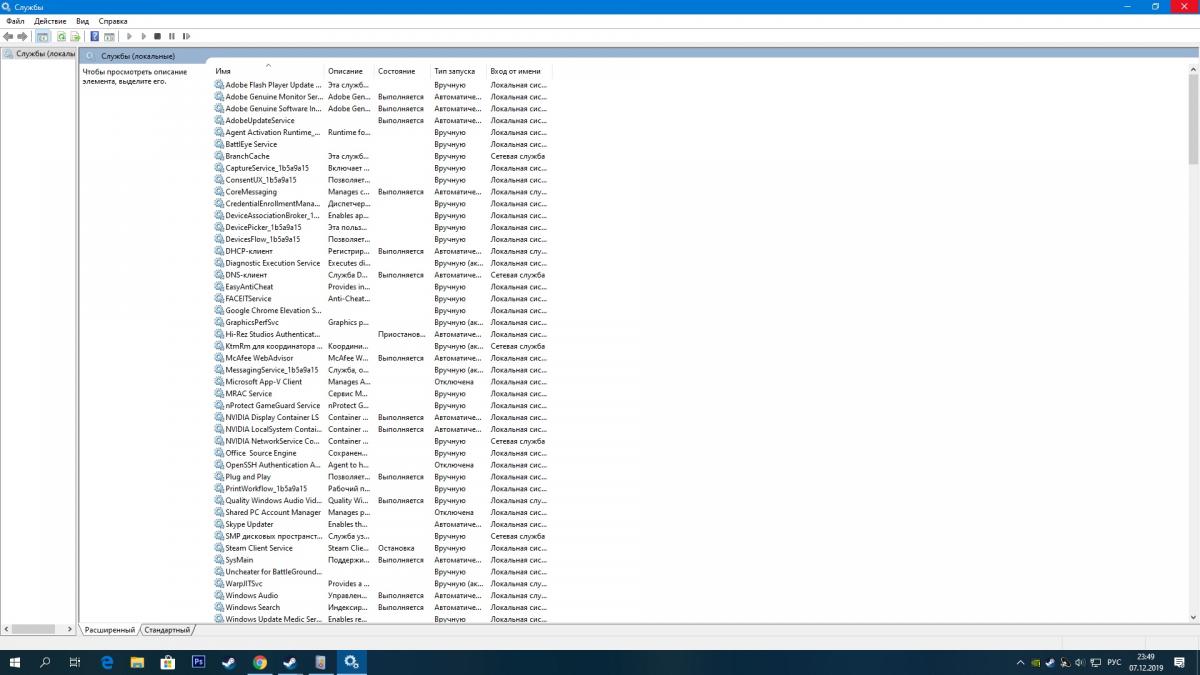The width and height of the screenshot is (1200, 675).
Task: Select the CoreMessaging service row
Action: coord(382,192)
